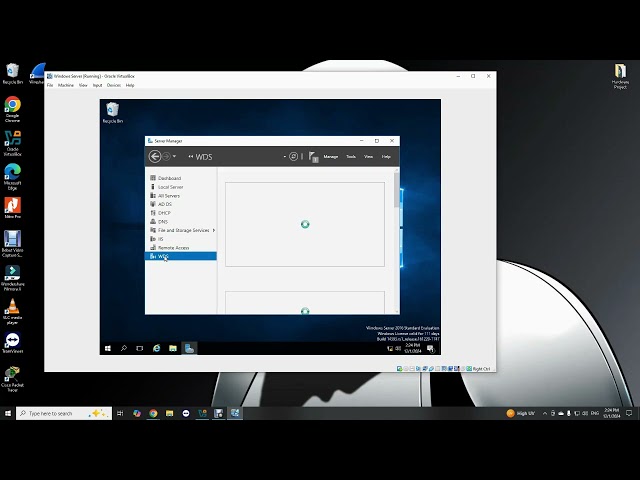Open the VirtualBox Devices menu
This screenshot has height=480, width=640.
coord(114,85)
